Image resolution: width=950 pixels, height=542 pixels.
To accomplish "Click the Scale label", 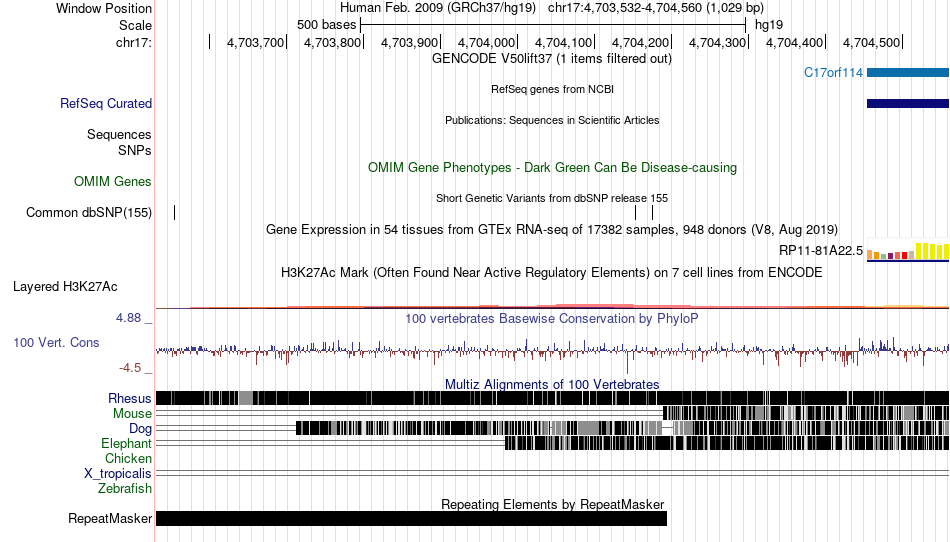I will (135, 25).
